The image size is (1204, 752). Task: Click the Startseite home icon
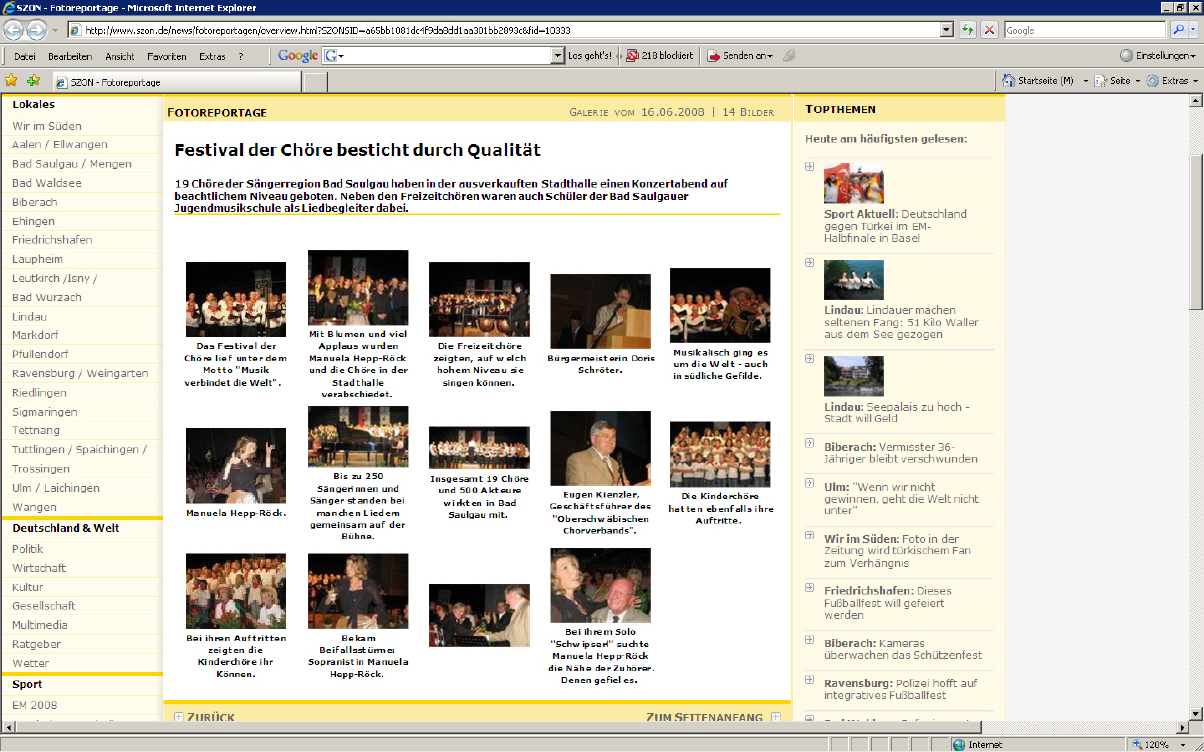(1008, 81)
